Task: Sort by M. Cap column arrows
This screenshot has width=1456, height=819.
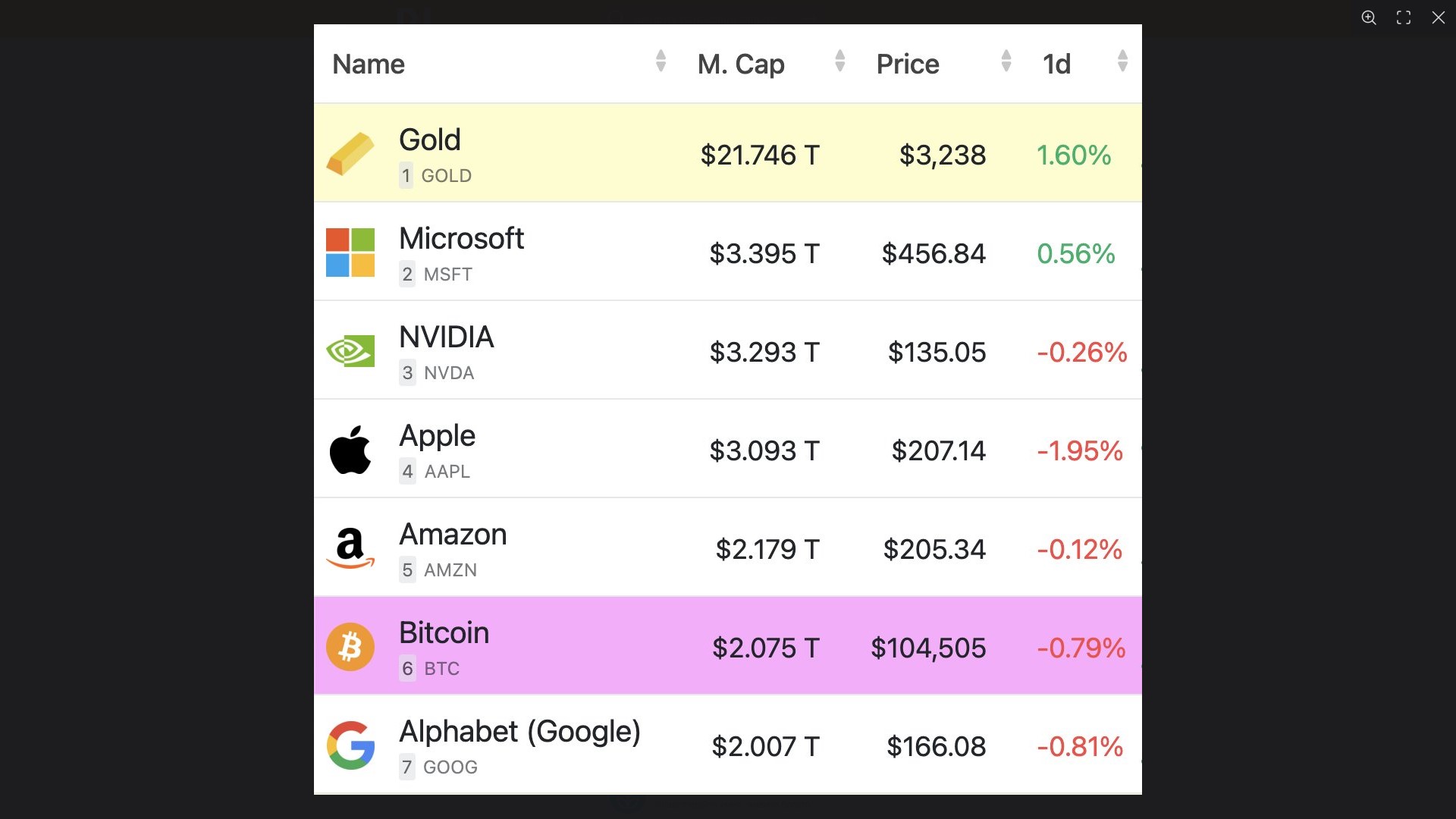Action: [839, 61]
